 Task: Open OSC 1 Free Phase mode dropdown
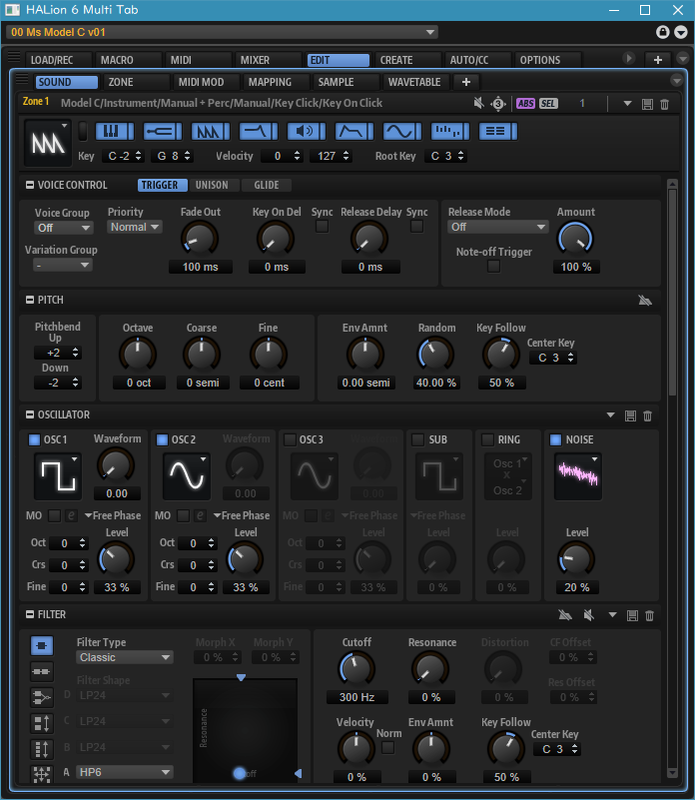click(x=113, y=516)
